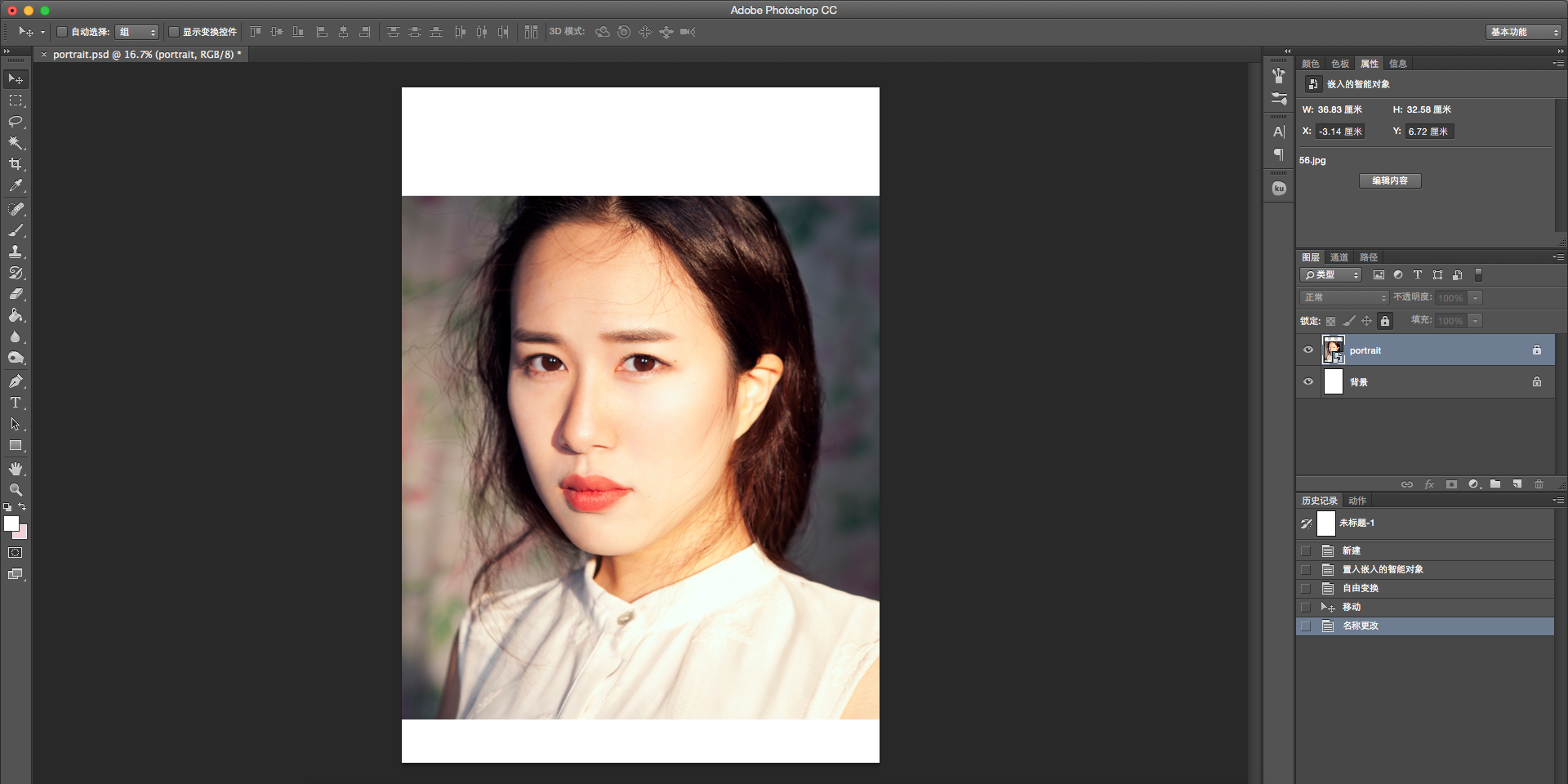Switch to the 色板 tab
This screenshot has width=1568, height=784.
click(x=1340, y=64)
